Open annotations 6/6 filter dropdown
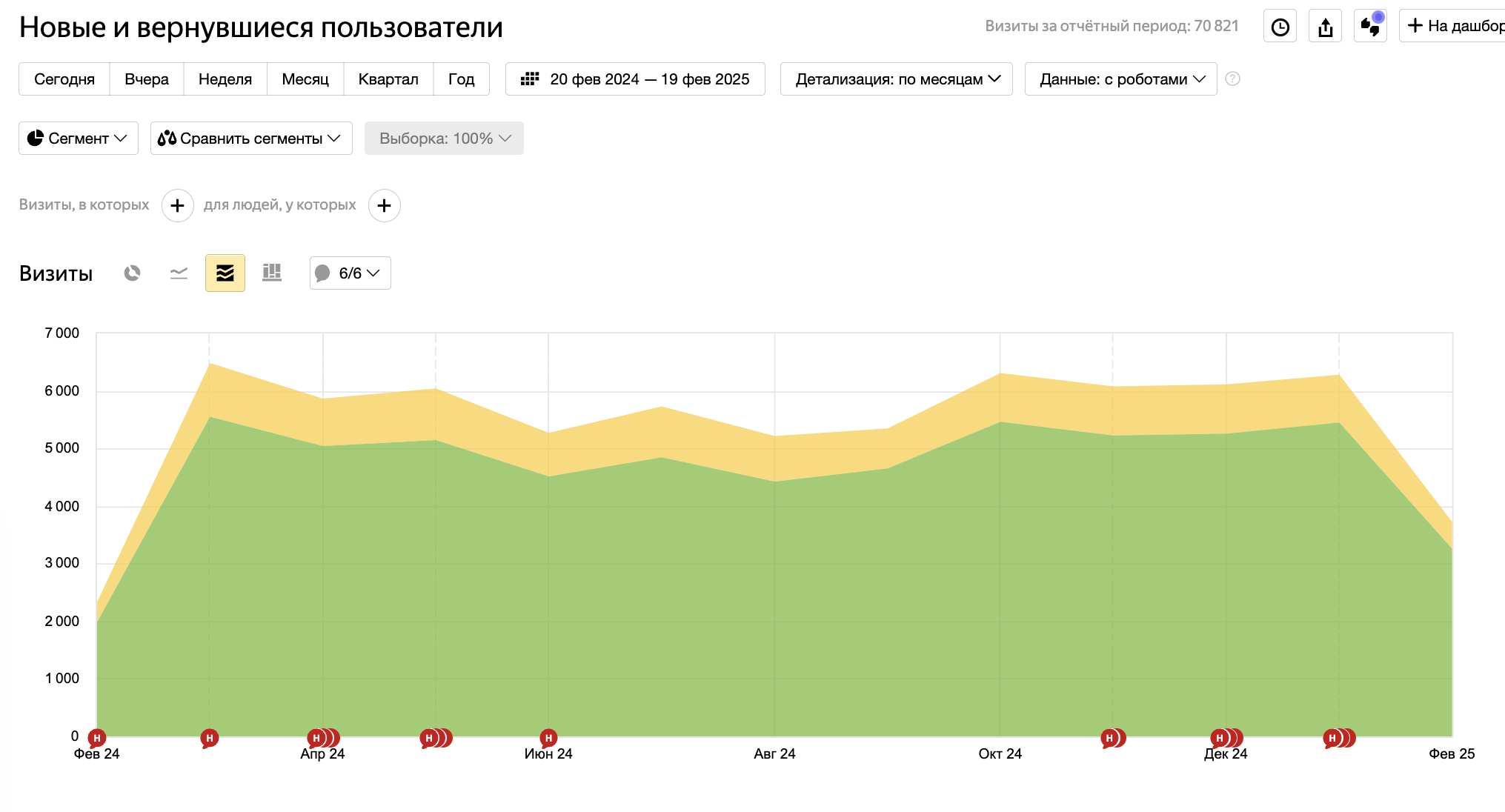The image size is (1505, 812). tap(350, 273)
